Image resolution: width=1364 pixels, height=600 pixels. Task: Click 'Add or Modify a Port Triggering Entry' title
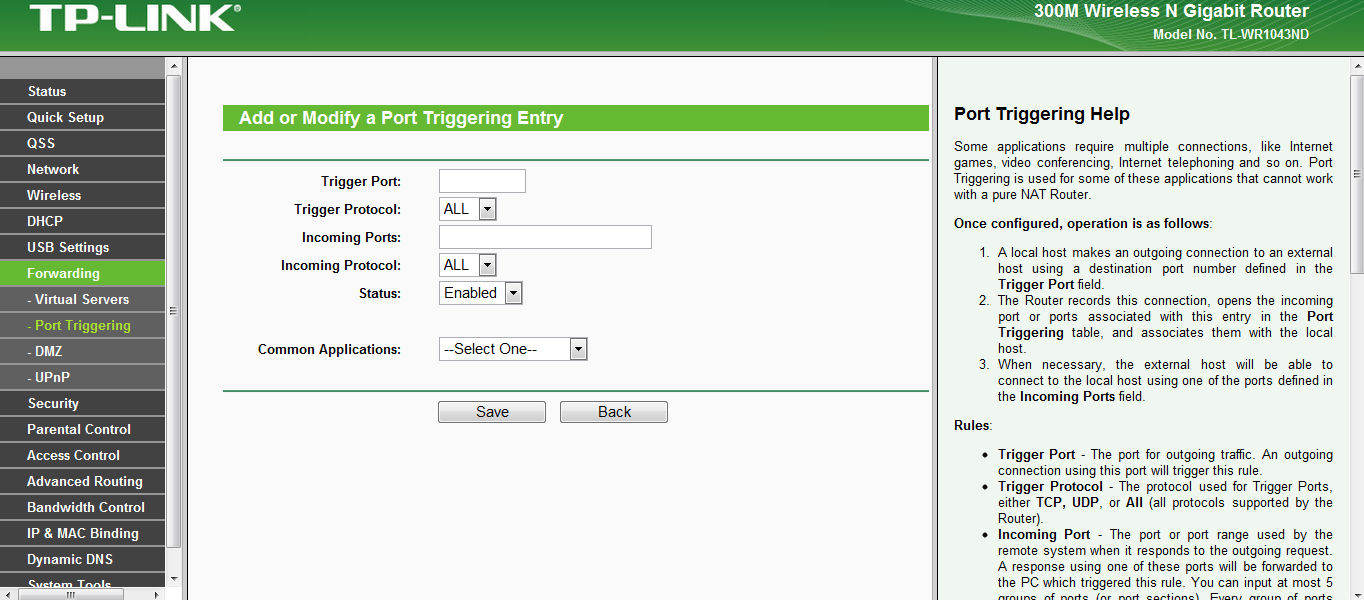pyautogui.click(x=401, y=118)
